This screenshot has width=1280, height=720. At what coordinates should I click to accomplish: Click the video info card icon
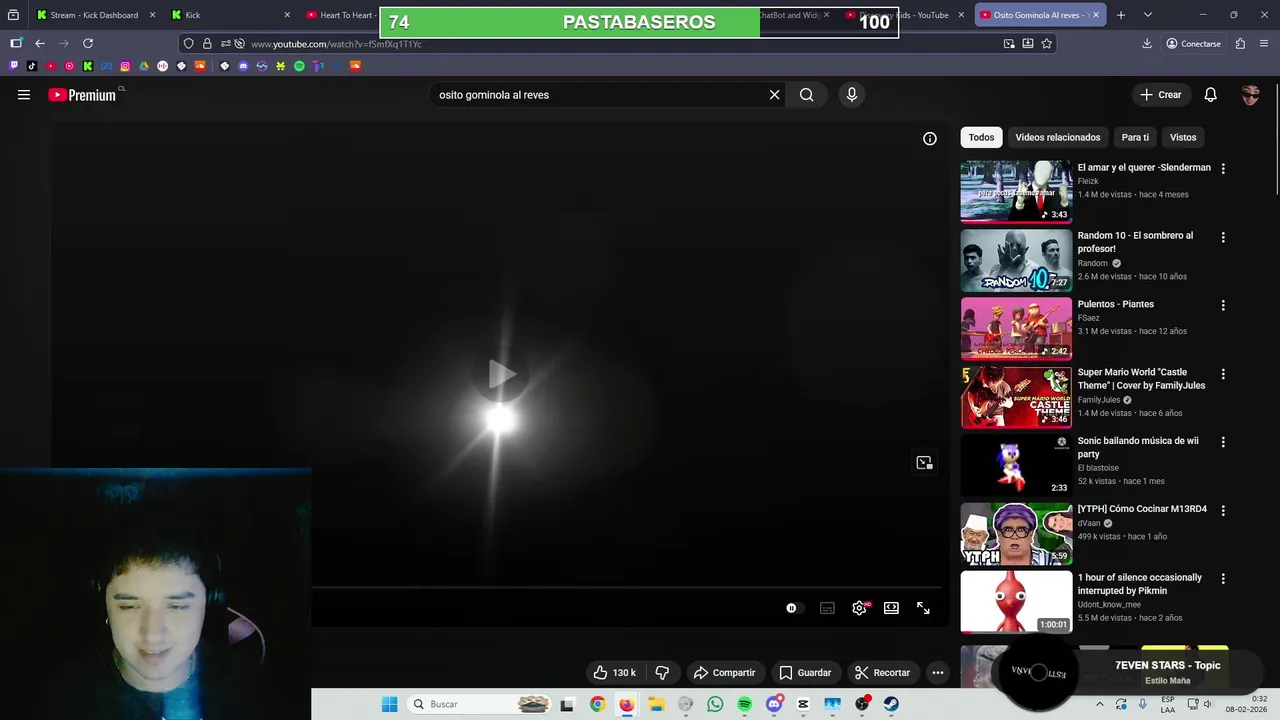[x=930, y=139]
